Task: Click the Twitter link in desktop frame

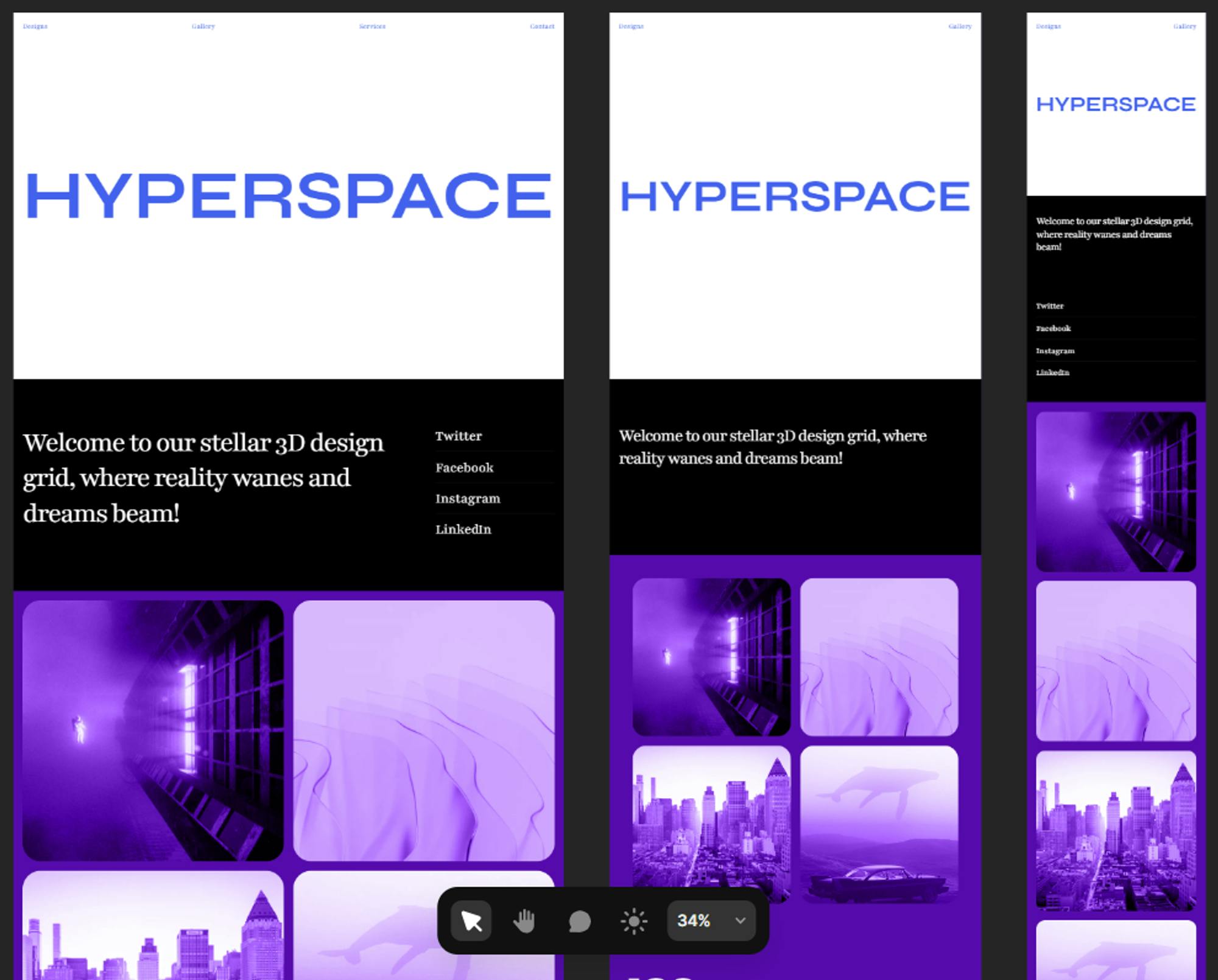Action: [459, 436]
